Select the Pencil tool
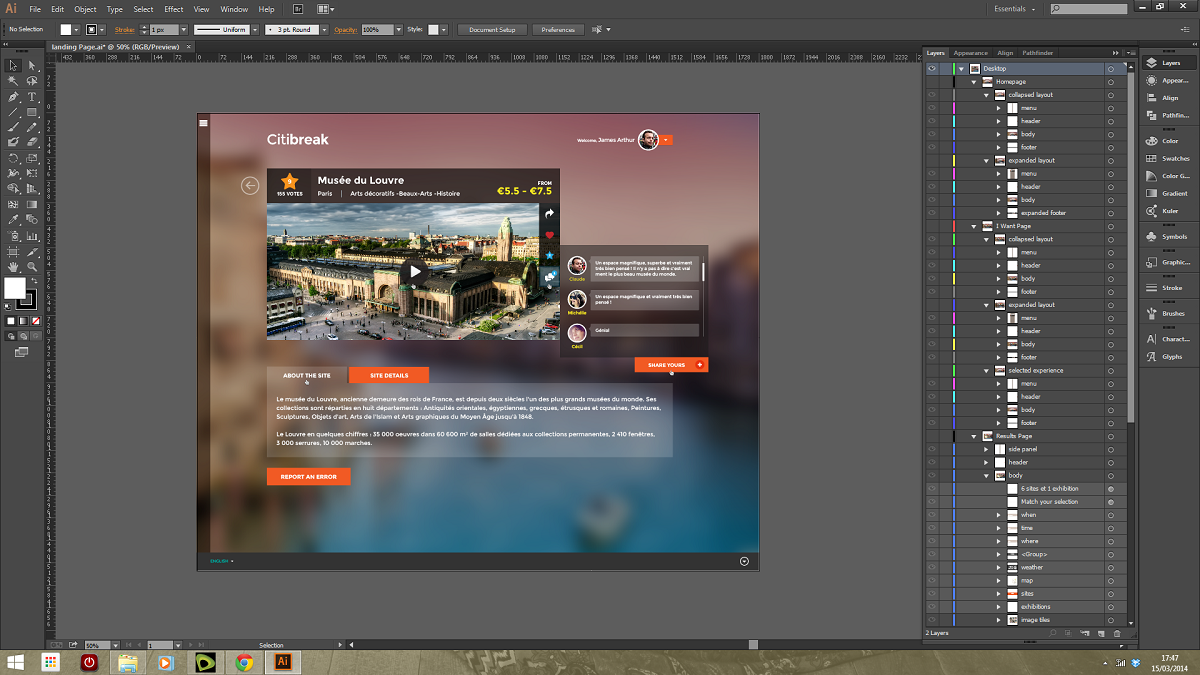 click(x=32, y=127)
